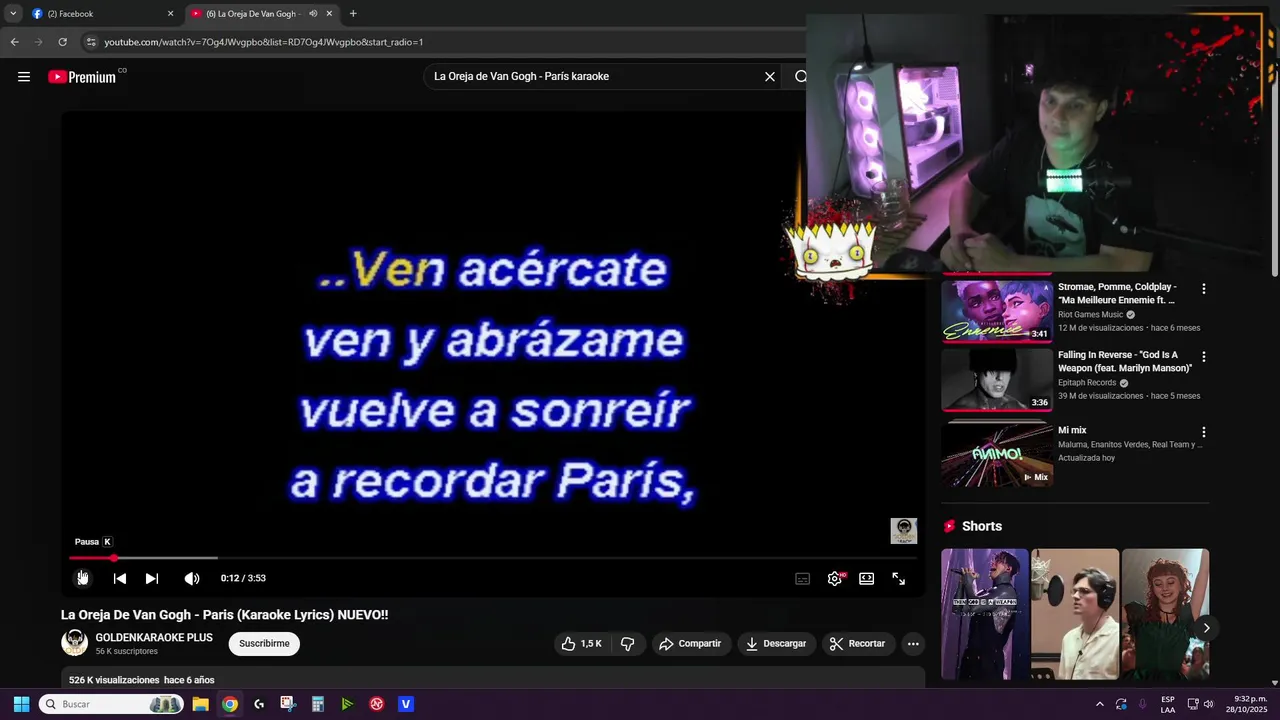The image size is (1280, 720).
Task: Open the Short with red-haired woman
Action: (x=1165, y=614)
